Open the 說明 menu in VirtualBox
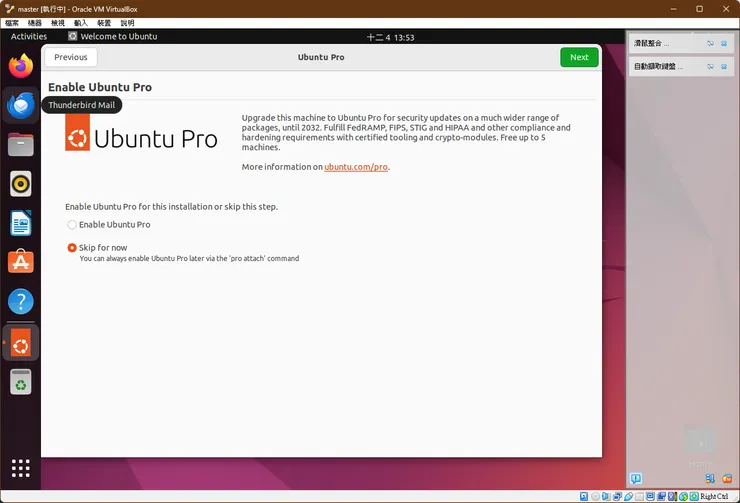The height and width of the screenshot is (503, 740). (127, 23)
